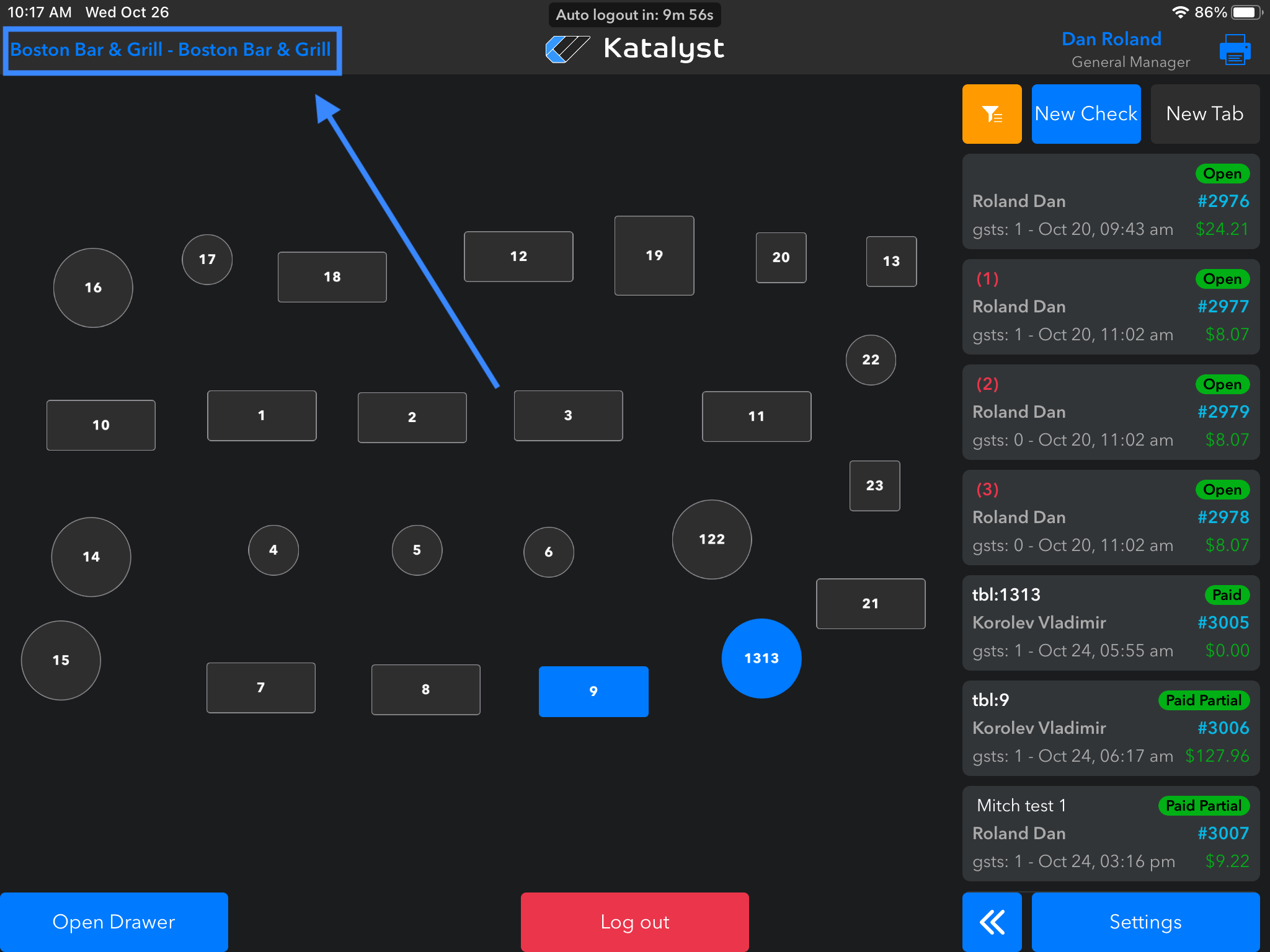Select rectangular table 21
The image size is (1270, 952).
pyautogui.click(x=870, y=604)
